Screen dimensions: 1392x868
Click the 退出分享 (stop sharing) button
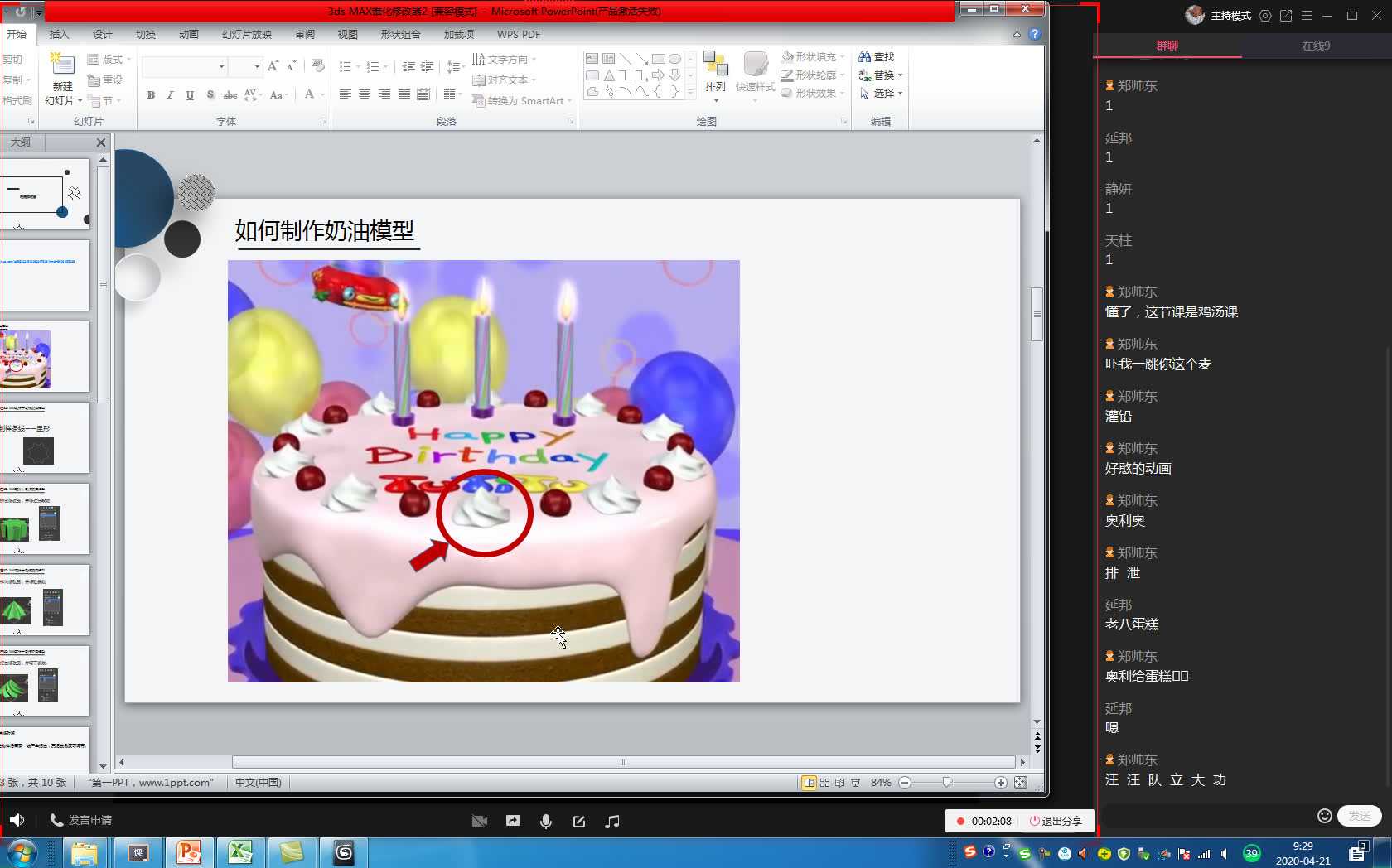tap(1057, 821)
